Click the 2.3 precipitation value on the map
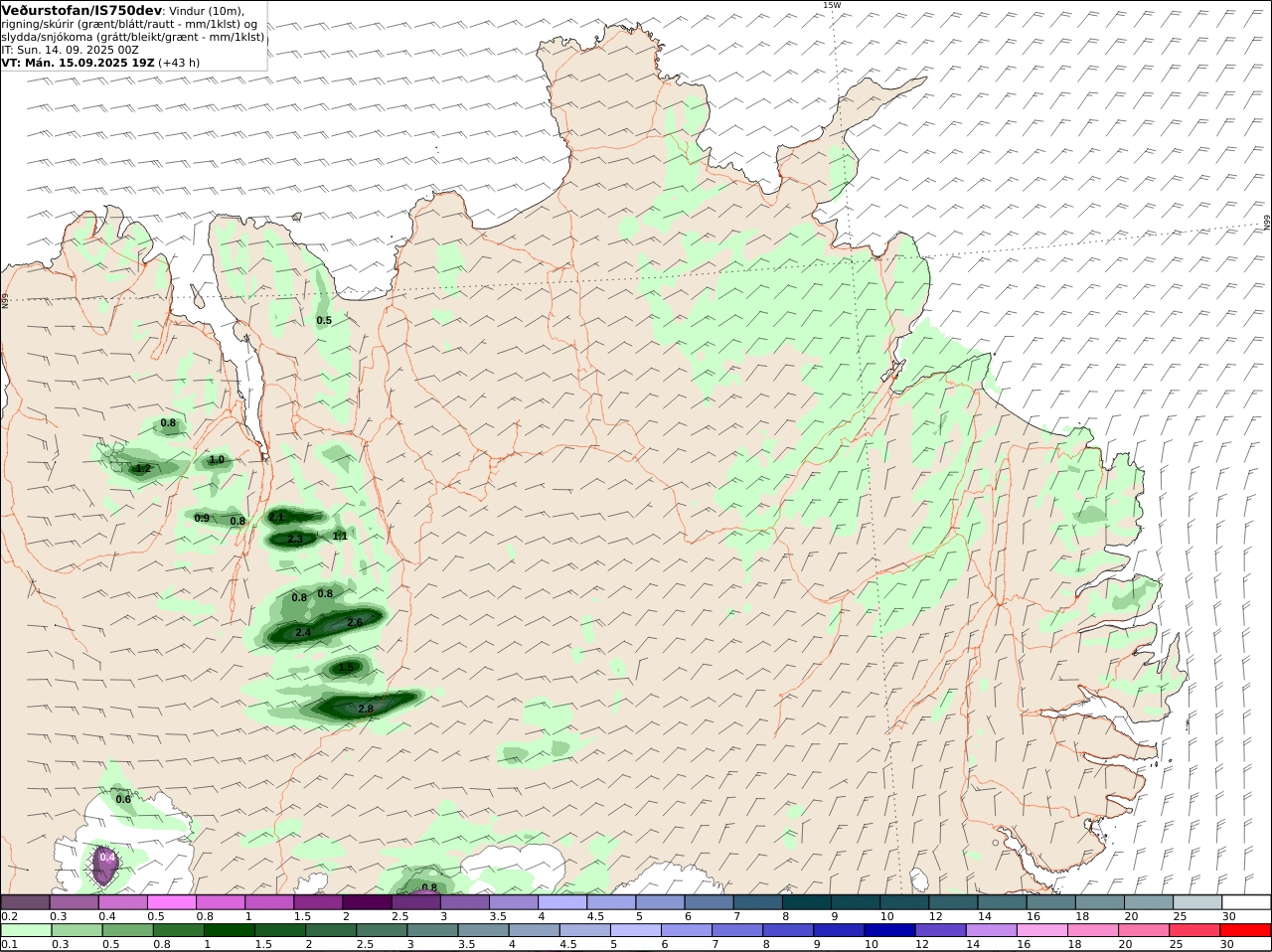The image size is (1272, 952). pyautogui.click(x=295, y=540)
